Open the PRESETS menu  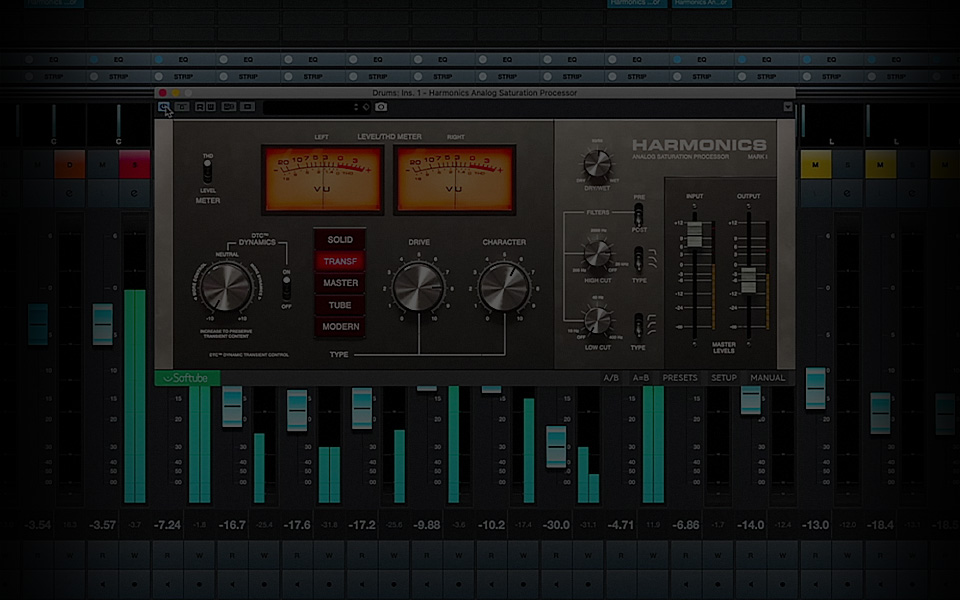click(680, 378)
